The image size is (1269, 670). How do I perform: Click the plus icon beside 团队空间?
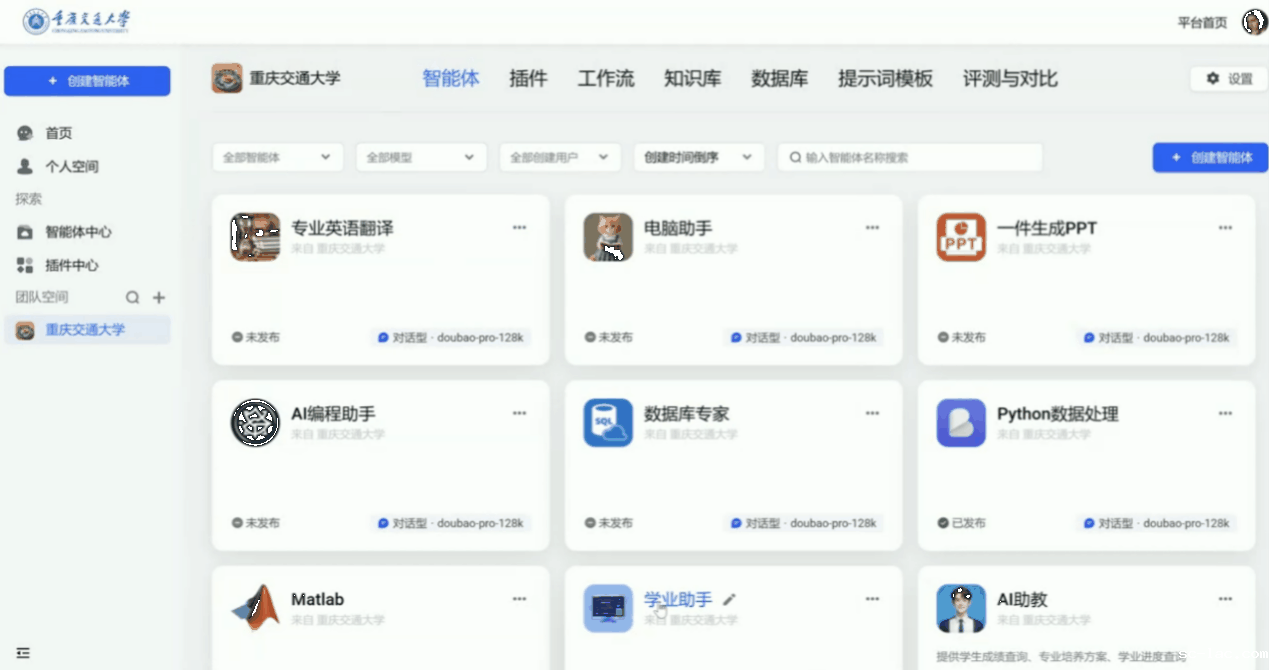(158, 298)
